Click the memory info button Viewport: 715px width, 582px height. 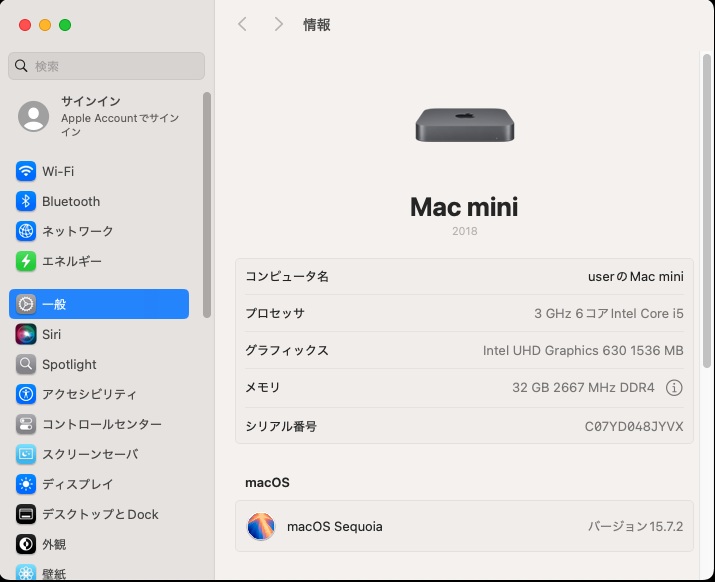pos(674,388)
